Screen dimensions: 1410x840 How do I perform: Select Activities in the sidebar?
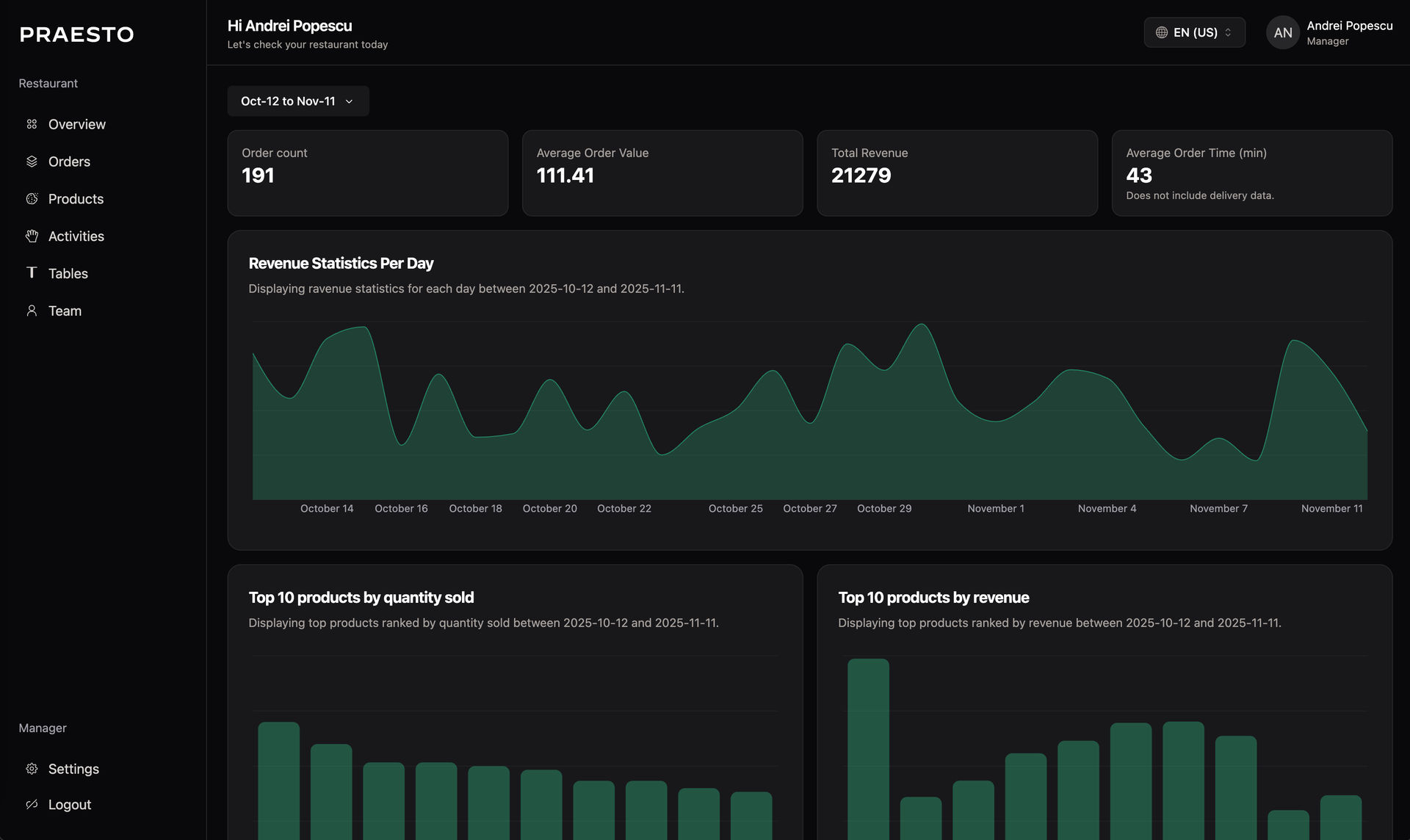point(76,236)
